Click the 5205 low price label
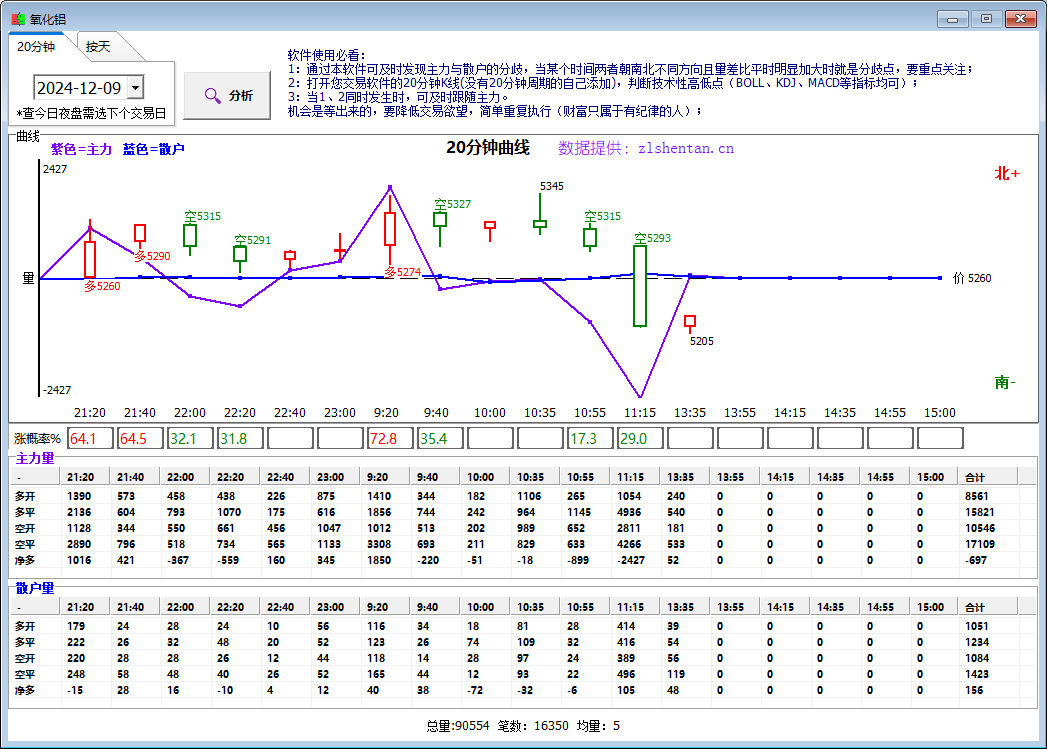The width and height of the screenshot is (1047, 749). point(702,341)
